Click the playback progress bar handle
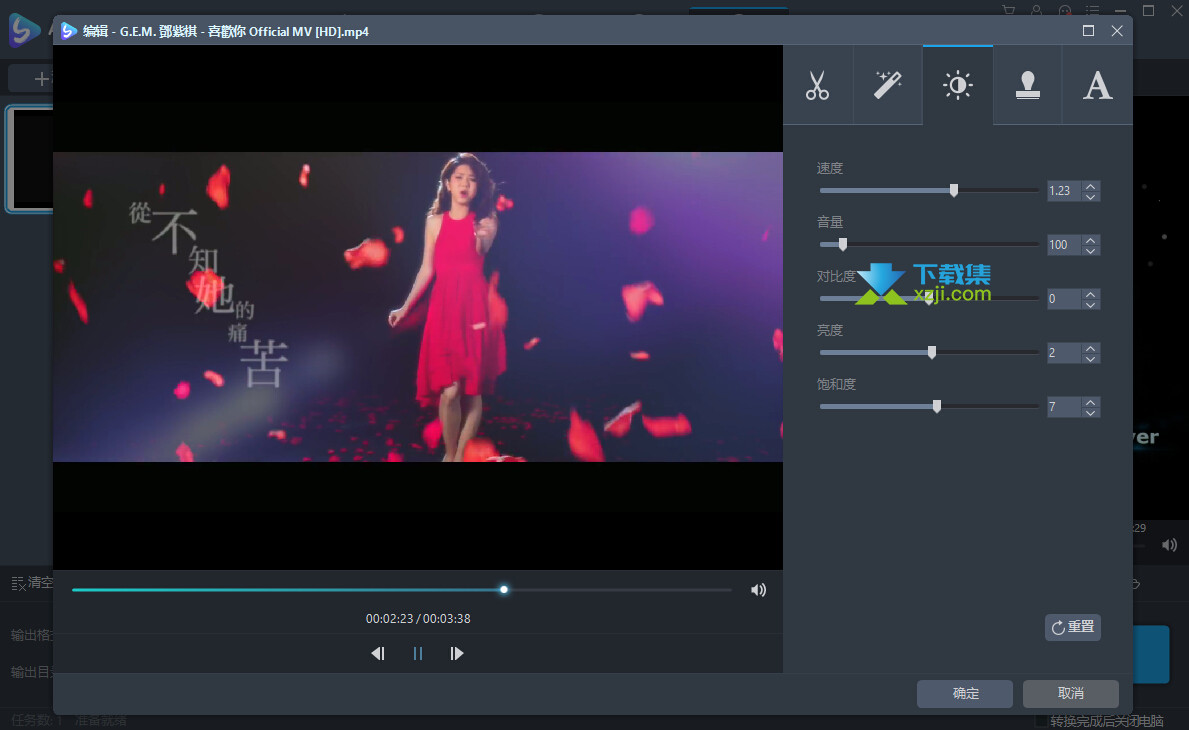Image resolution: width=1189 pixels, height=730 pixels. pyautogui.click(x=504, y=589)
